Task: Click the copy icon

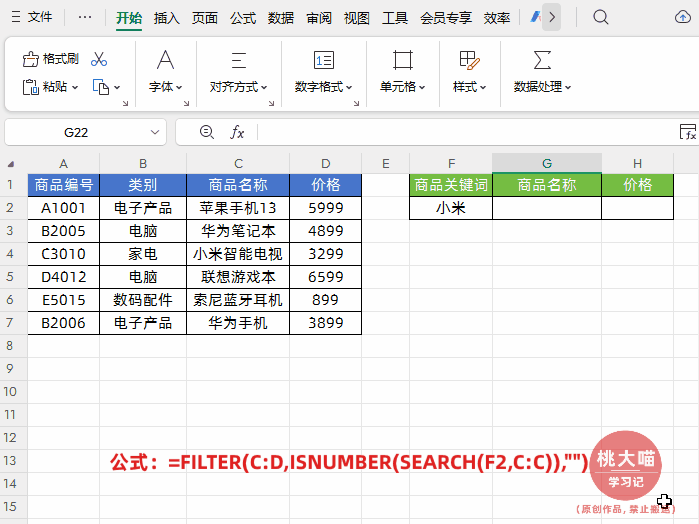Action: coord(101,87)
